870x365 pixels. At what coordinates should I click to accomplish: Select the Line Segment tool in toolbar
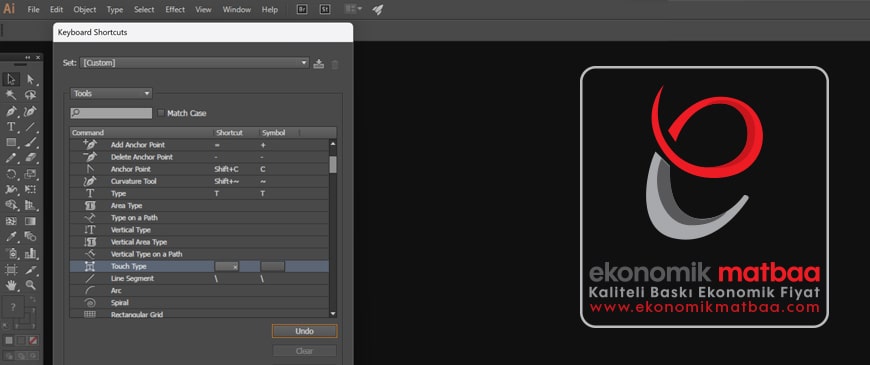coord(31,126)
